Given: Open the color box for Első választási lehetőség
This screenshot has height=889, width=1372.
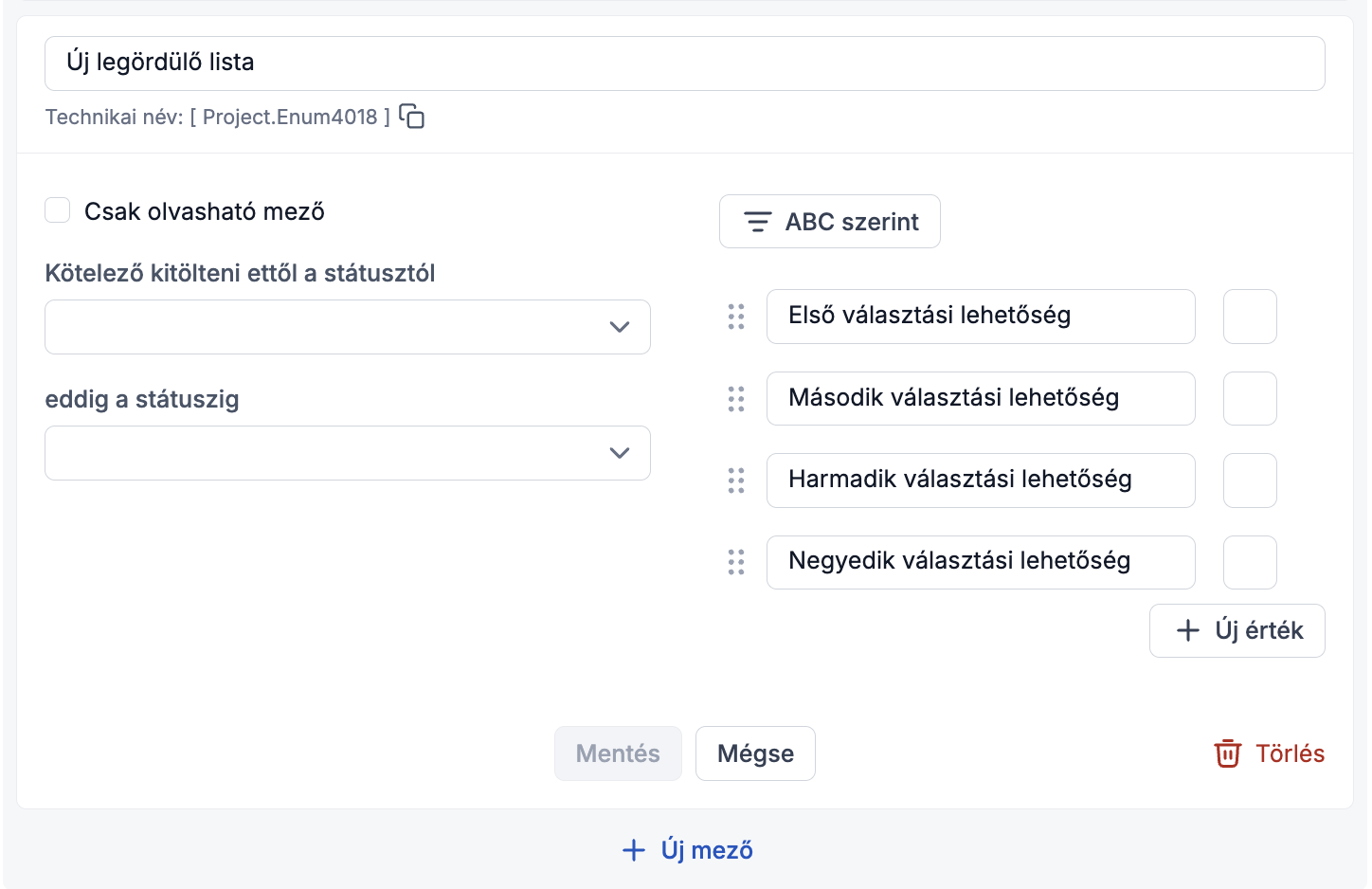Looking at the screenshot, I should [x=1250, y=317].
